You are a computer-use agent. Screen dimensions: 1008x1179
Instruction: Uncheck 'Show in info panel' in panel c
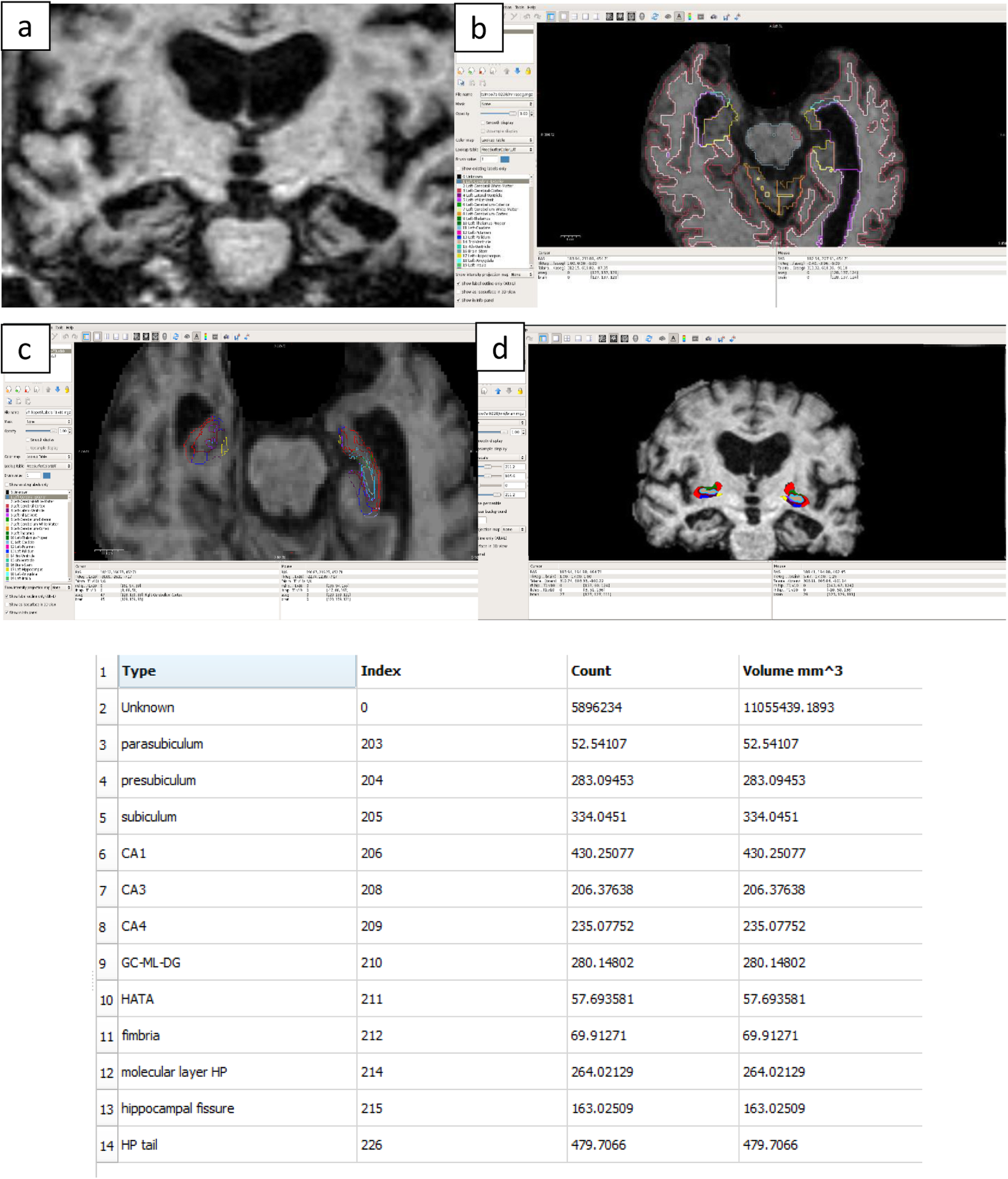tap(7, 612)
